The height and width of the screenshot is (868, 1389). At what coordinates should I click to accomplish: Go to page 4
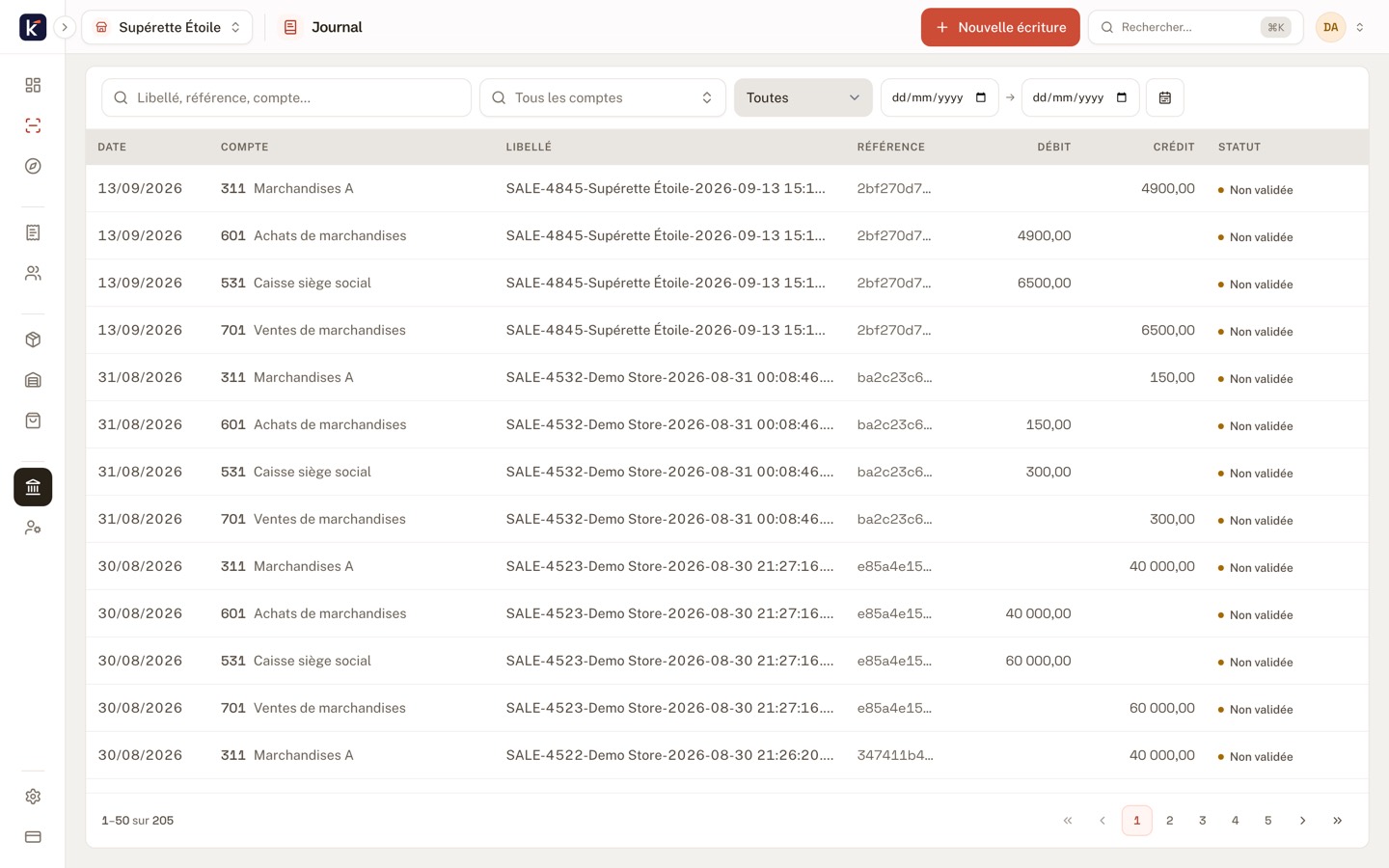[x=1236, y=821]
